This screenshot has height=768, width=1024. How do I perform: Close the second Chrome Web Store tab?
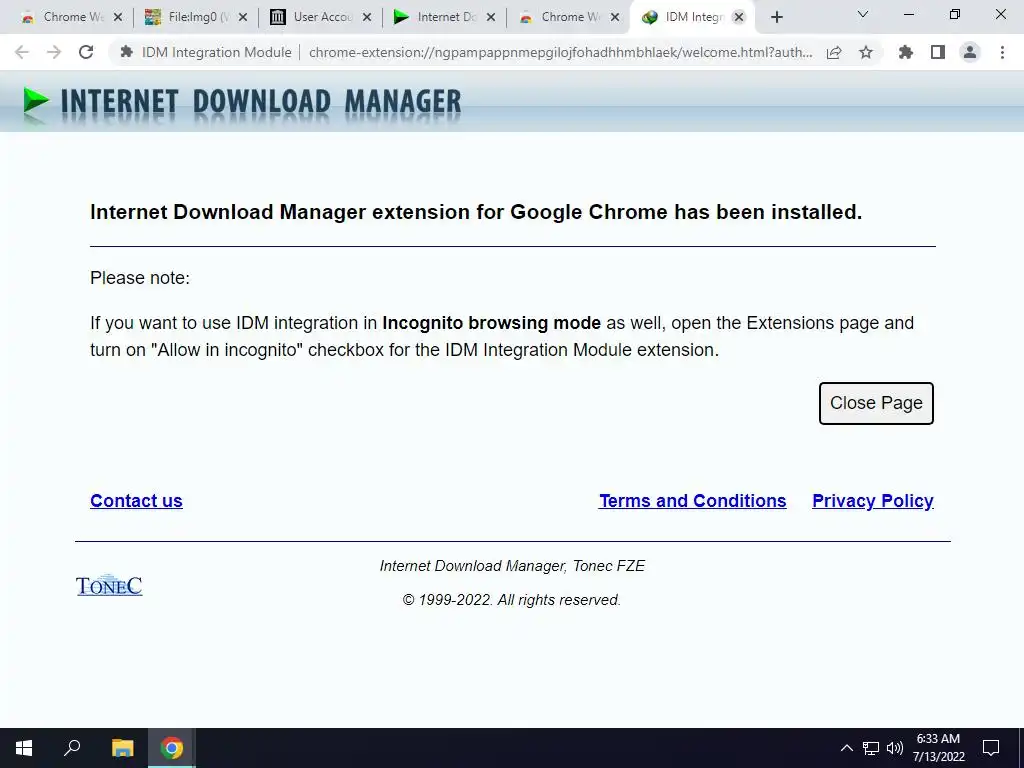pos(615,18)
